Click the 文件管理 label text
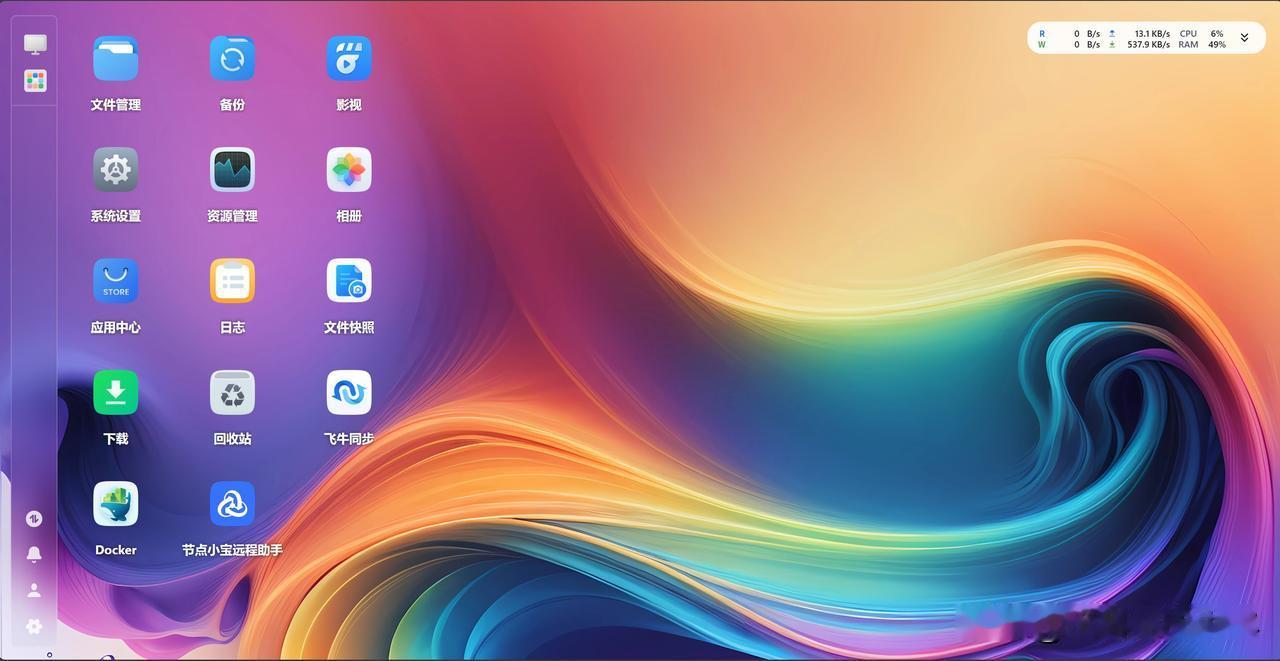Image resolution: width=1280 pixels, height=661 pixels. point(116,105)
